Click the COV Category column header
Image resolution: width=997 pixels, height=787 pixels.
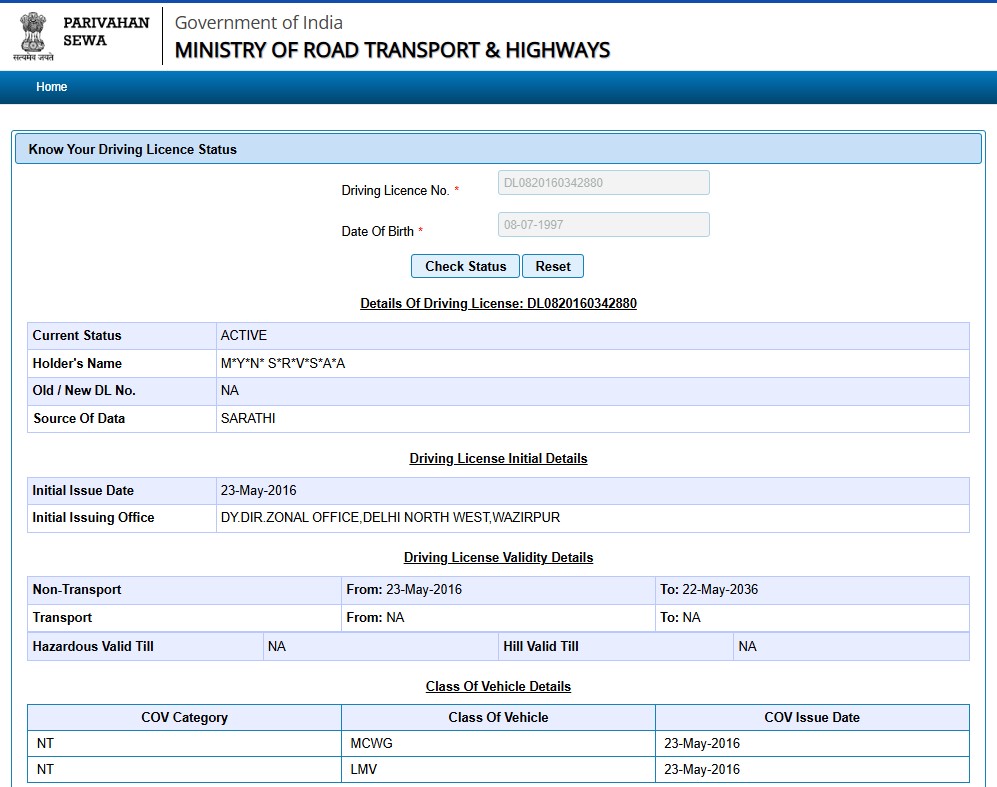tap(184, 717)
